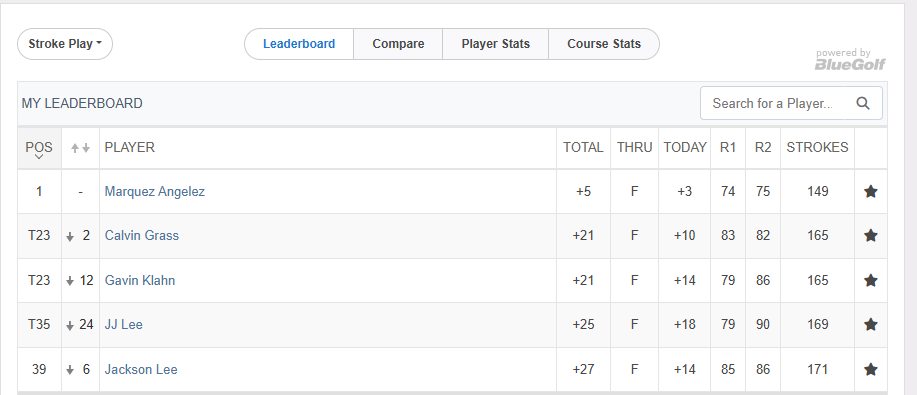Select the Course Stats tab

604,44
